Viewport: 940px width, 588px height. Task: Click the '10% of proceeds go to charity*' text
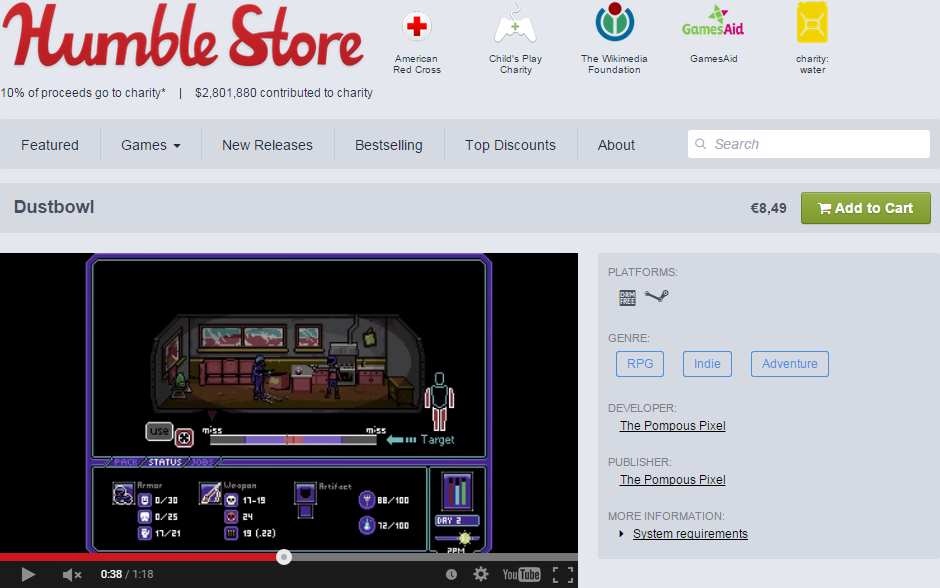point(83,93)
